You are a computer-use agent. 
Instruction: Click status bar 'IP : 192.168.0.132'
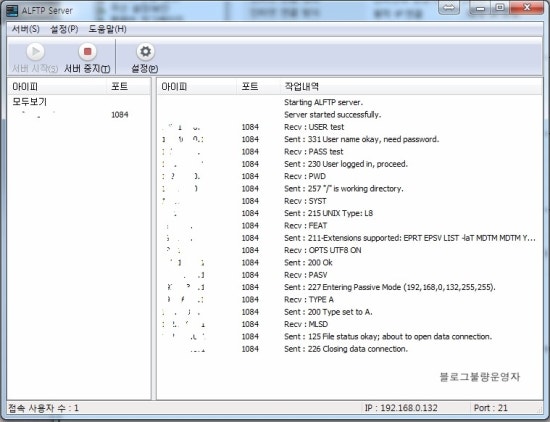click(401, 408)
